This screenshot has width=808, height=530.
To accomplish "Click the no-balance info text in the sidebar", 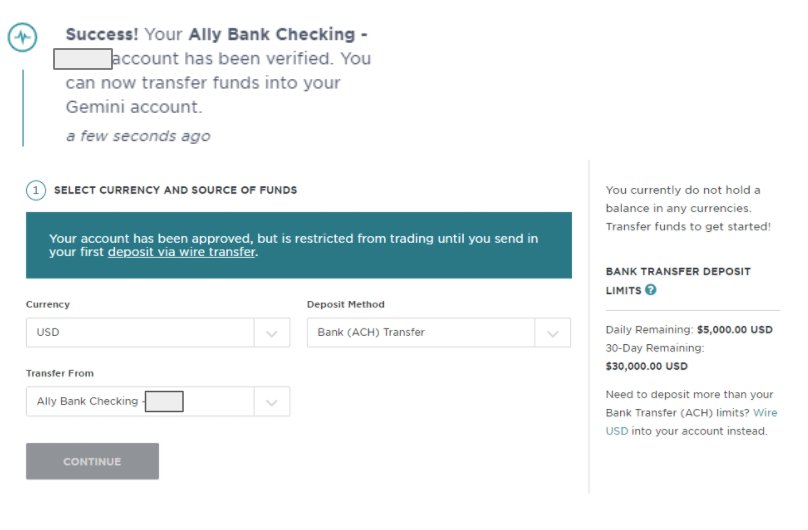I will 688,208.
